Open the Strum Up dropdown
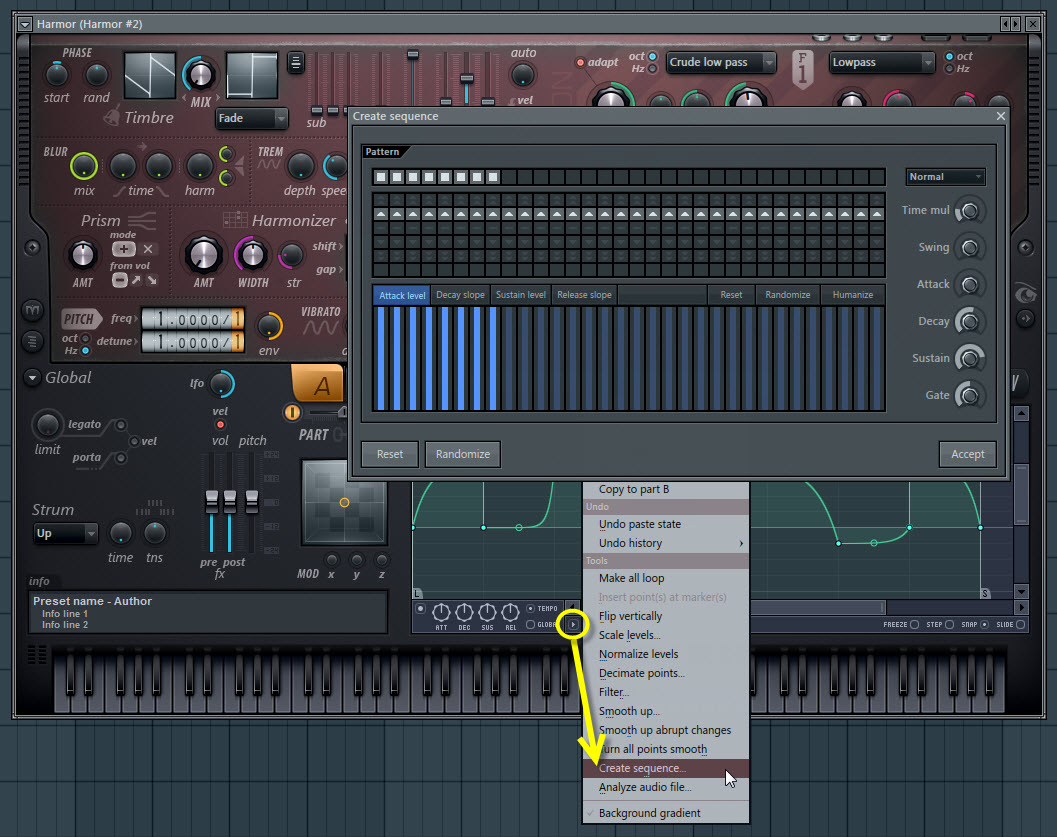Viewport: 1057px width, 837px height. (x=65, y=534)
